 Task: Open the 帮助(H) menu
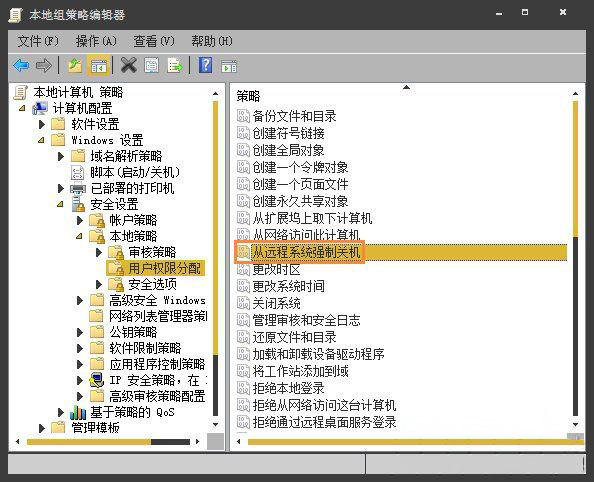pyautogui.click(x=212, y=41)
